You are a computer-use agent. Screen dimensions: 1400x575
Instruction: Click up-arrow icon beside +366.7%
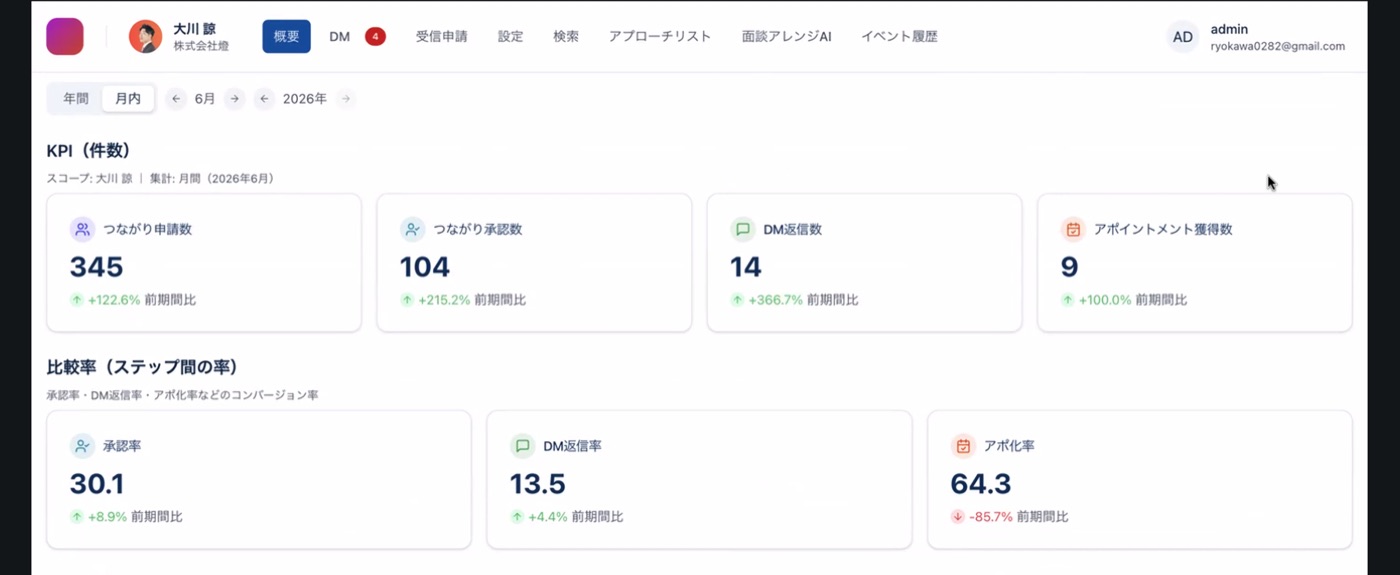pyautogui.click(x=737, y=300)
